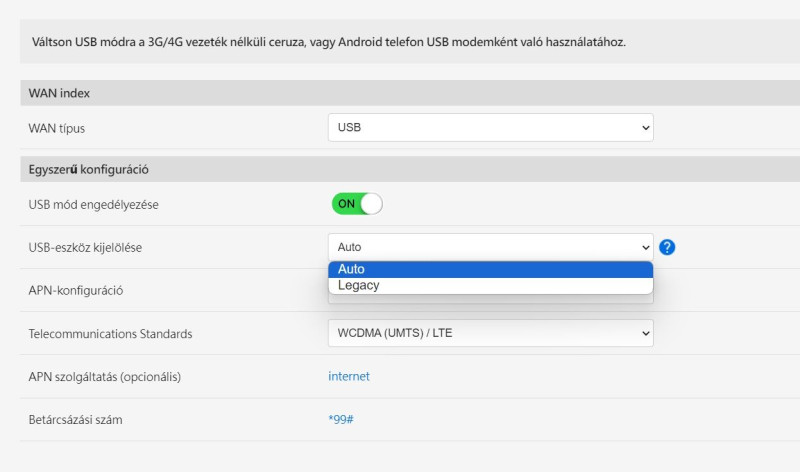
Task: Open the WAN típus dropdown showing USB
Action: pyautogui.click(x=490, y=128)
